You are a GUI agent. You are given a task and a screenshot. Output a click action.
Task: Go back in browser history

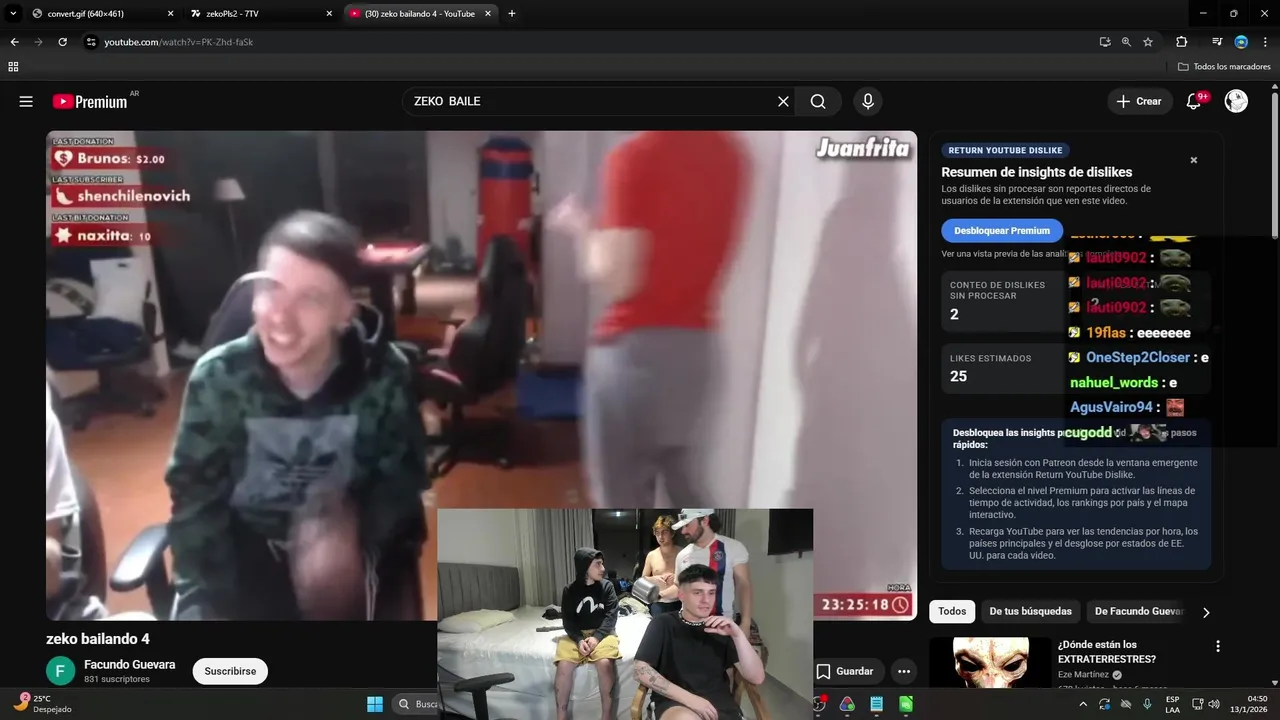point(14,42)
